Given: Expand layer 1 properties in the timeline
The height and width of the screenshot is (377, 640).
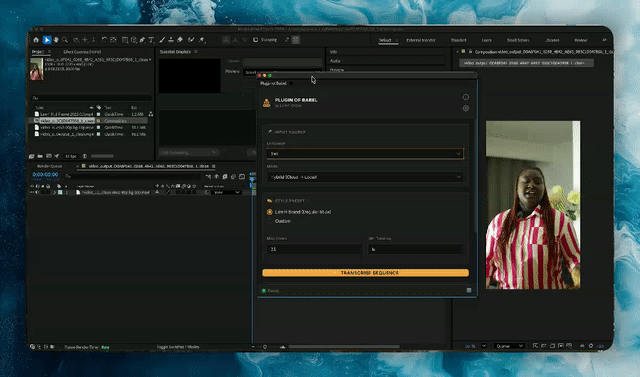Looking at the screenshot, I should tap(54, 192).
